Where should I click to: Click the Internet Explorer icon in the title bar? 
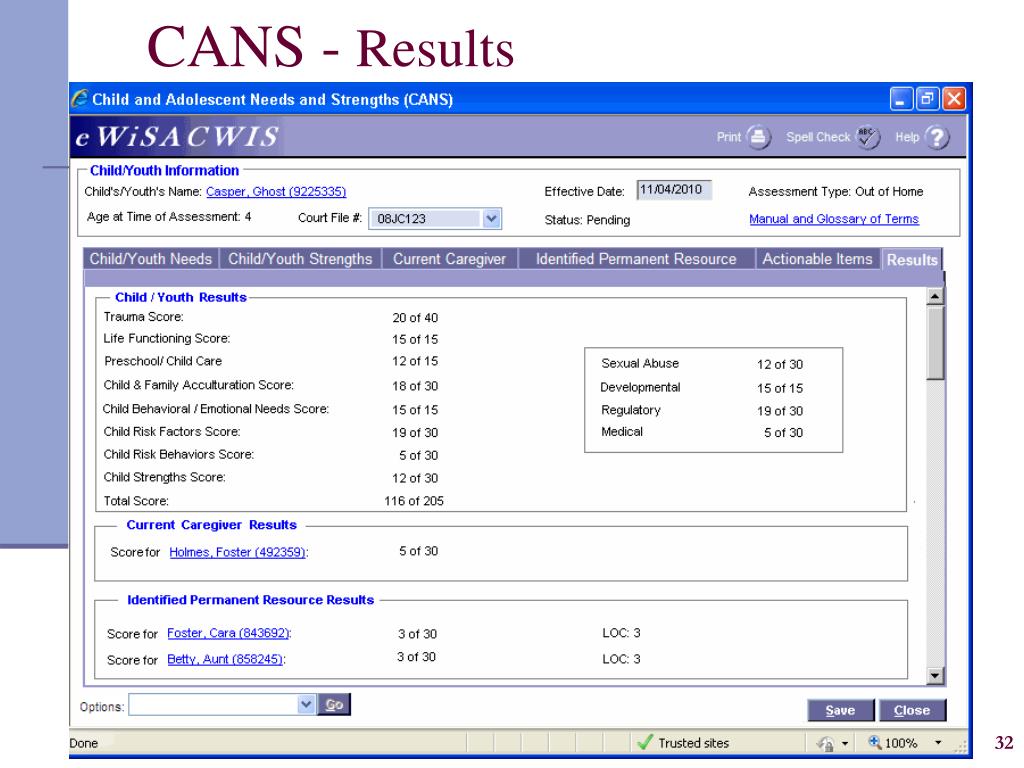coord(80,99)
